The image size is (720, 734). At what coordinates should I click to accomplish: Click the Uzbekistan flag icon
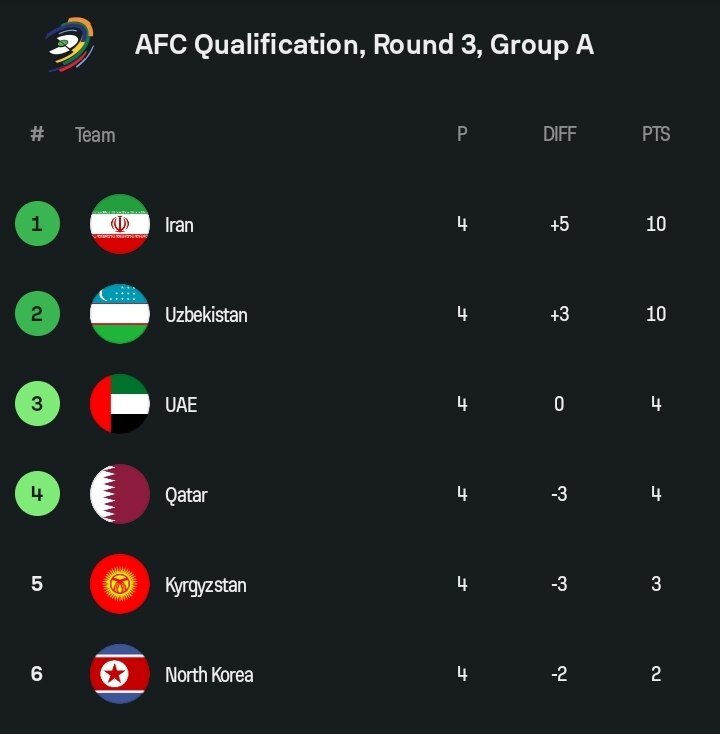click(120, 314)
